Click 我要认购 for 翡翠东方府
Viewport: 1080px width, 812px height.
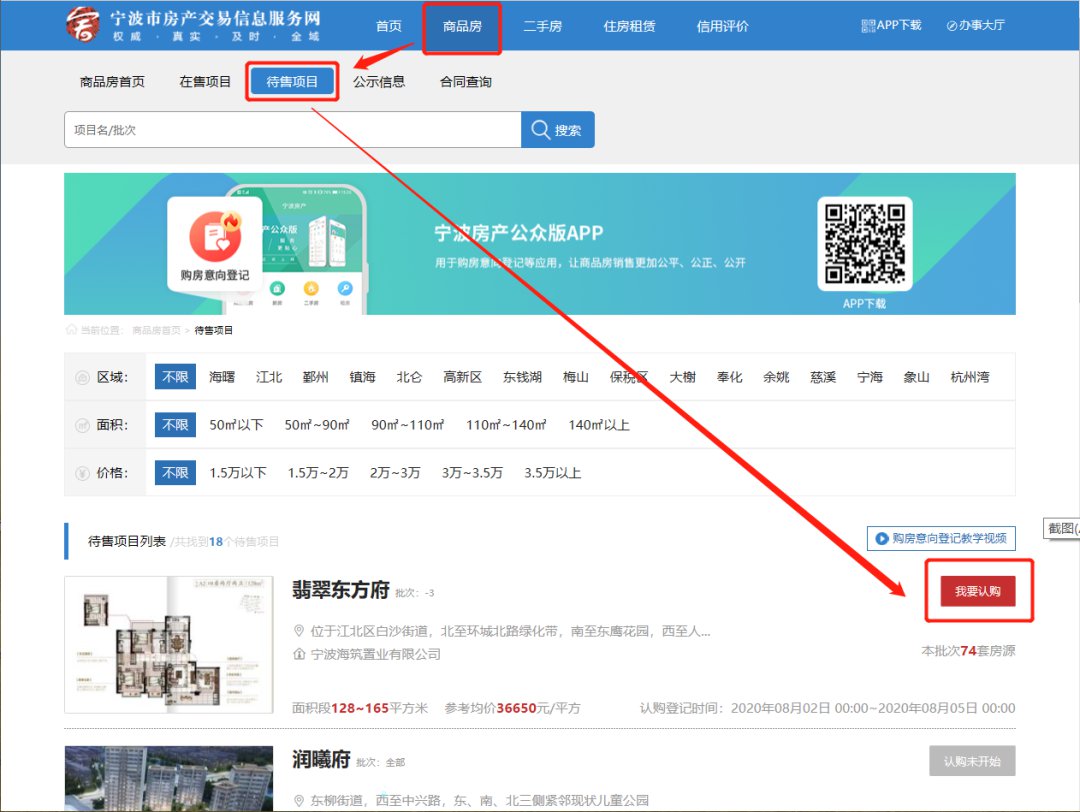point(977,592)
